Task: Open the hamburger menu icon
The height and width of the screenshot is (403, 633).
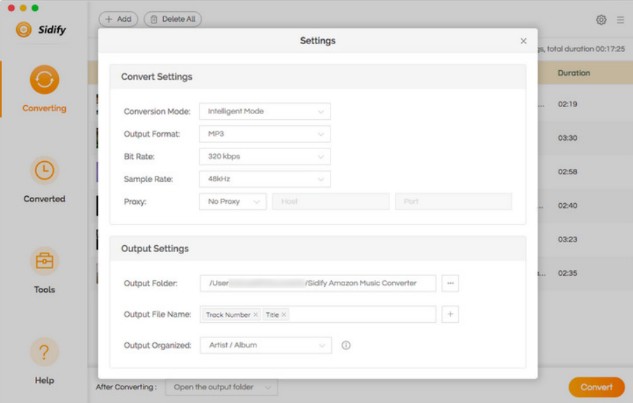Action: [620, 19]
